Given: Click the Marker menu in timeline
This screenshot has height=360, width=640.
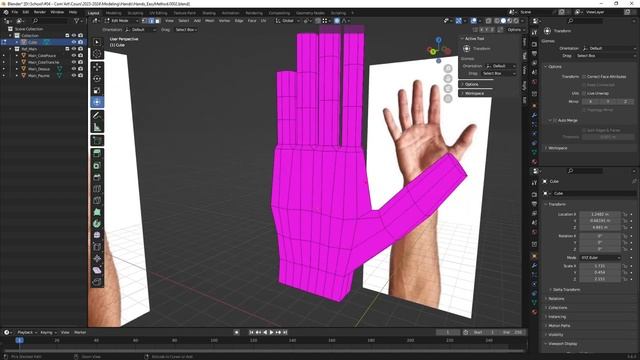Looking at the screenshot, I should click(80, 332).
